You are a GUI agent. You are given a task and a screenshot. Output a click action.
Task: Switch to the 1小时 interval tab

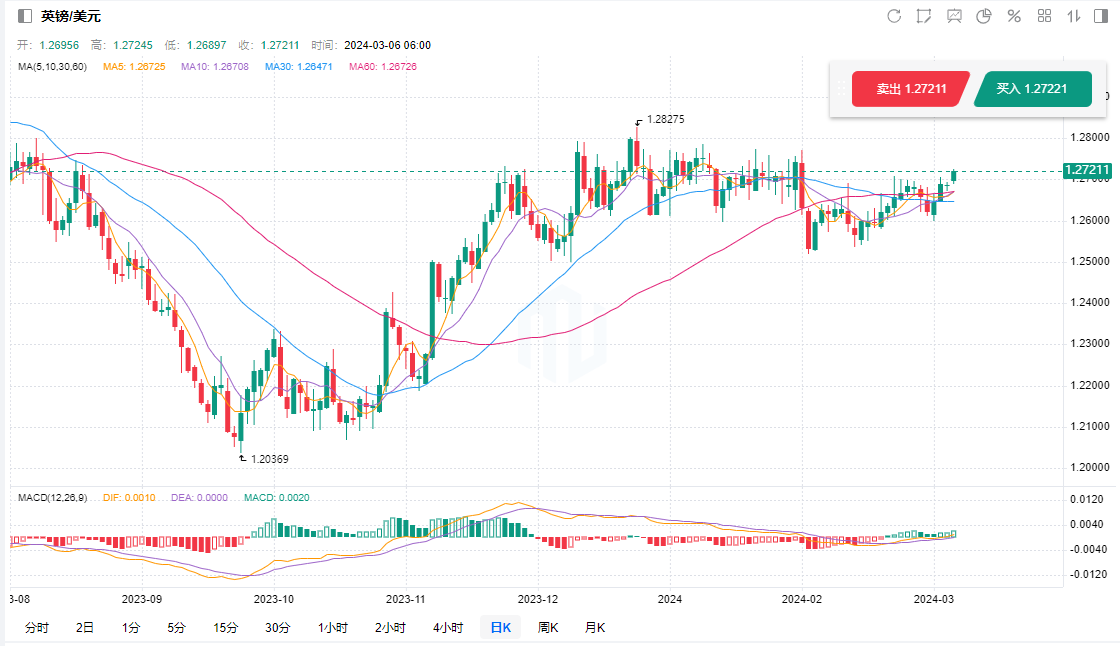click(333, 628)
